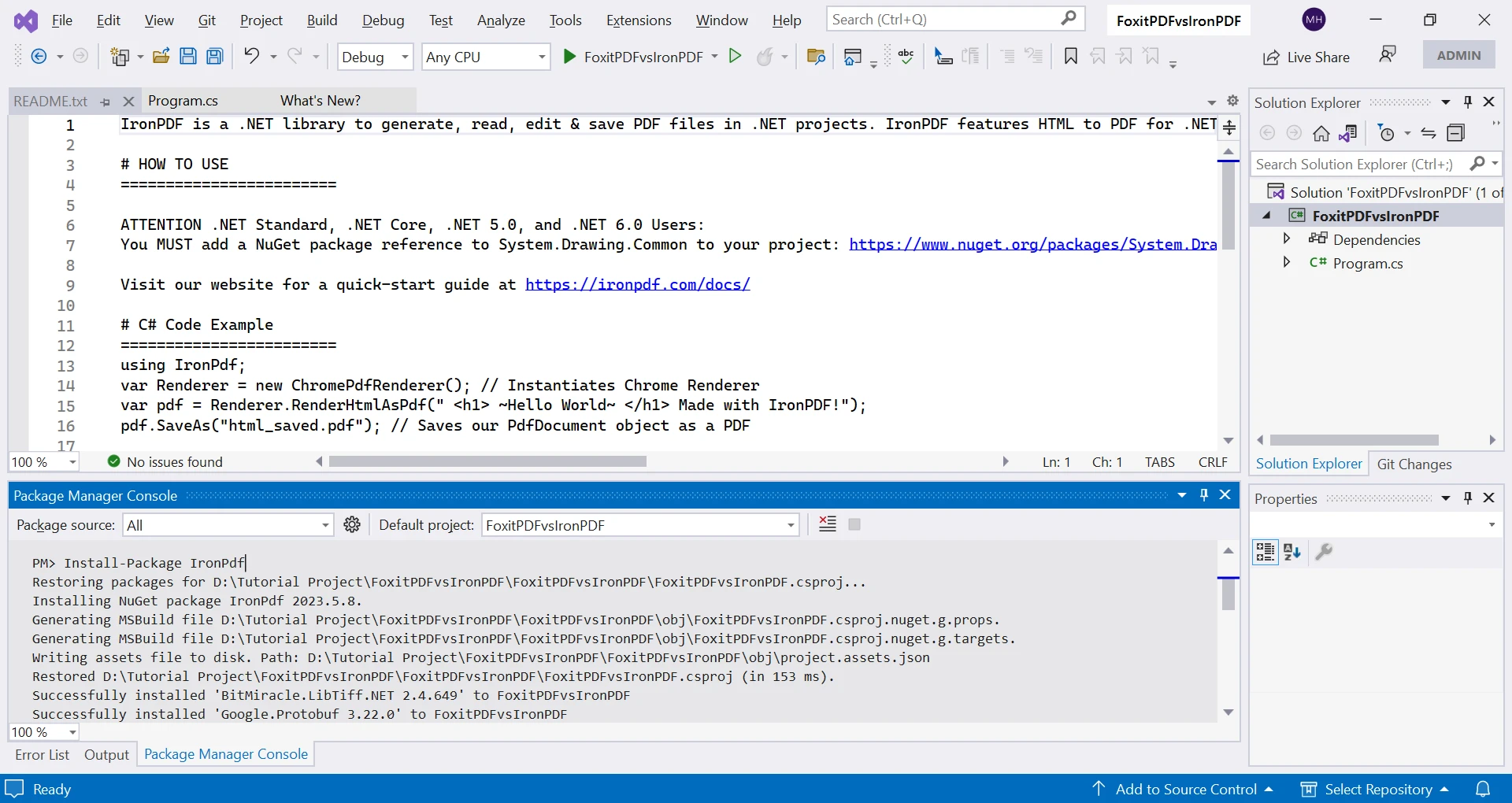Click Select Repository in status bar
The height and width of the screenshot is (803, 1512).
[x=1375, y=789]
